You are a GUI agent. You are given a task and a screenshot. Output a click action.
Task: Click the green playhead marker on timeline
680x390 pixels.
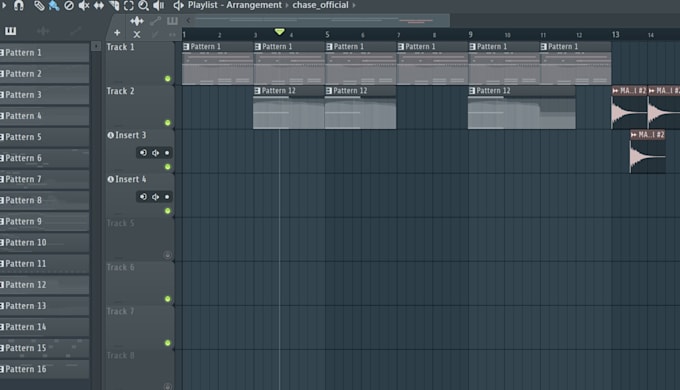pyautogui.click(x=280, y=32)
